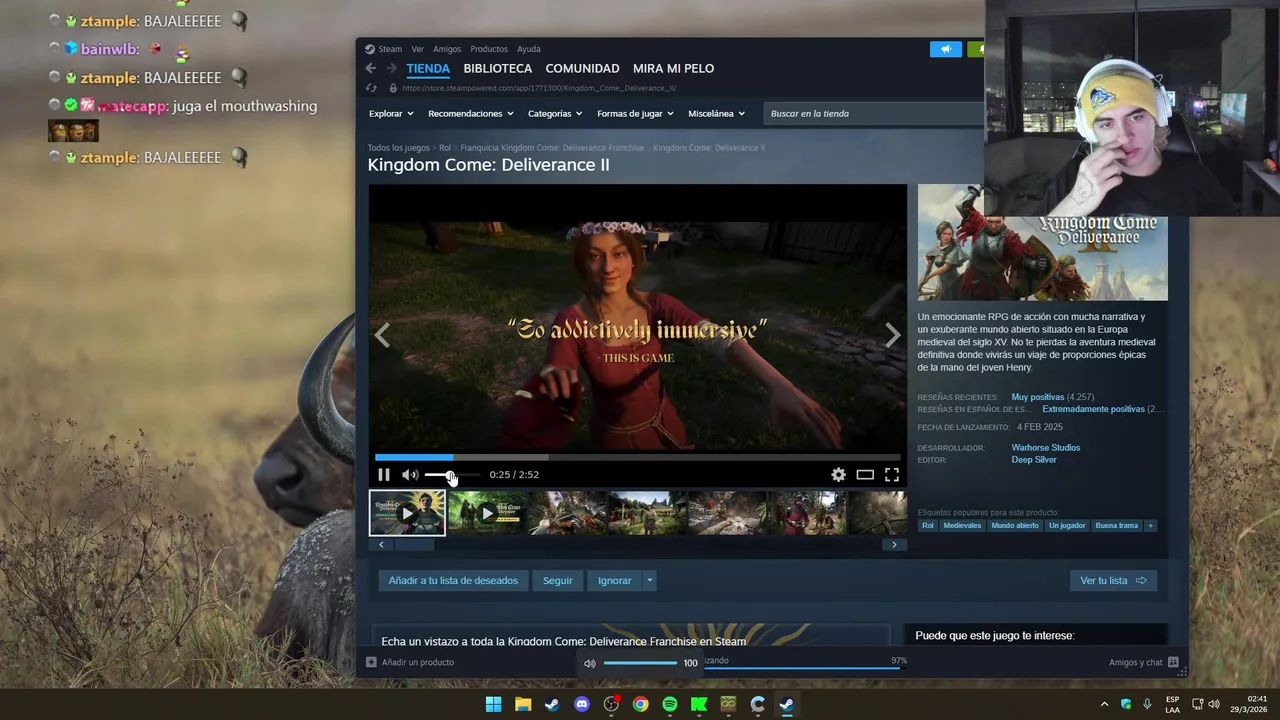Click the Franquicia Kingdom Come breadcrumb
The image size is (1280, 720).
552,148
